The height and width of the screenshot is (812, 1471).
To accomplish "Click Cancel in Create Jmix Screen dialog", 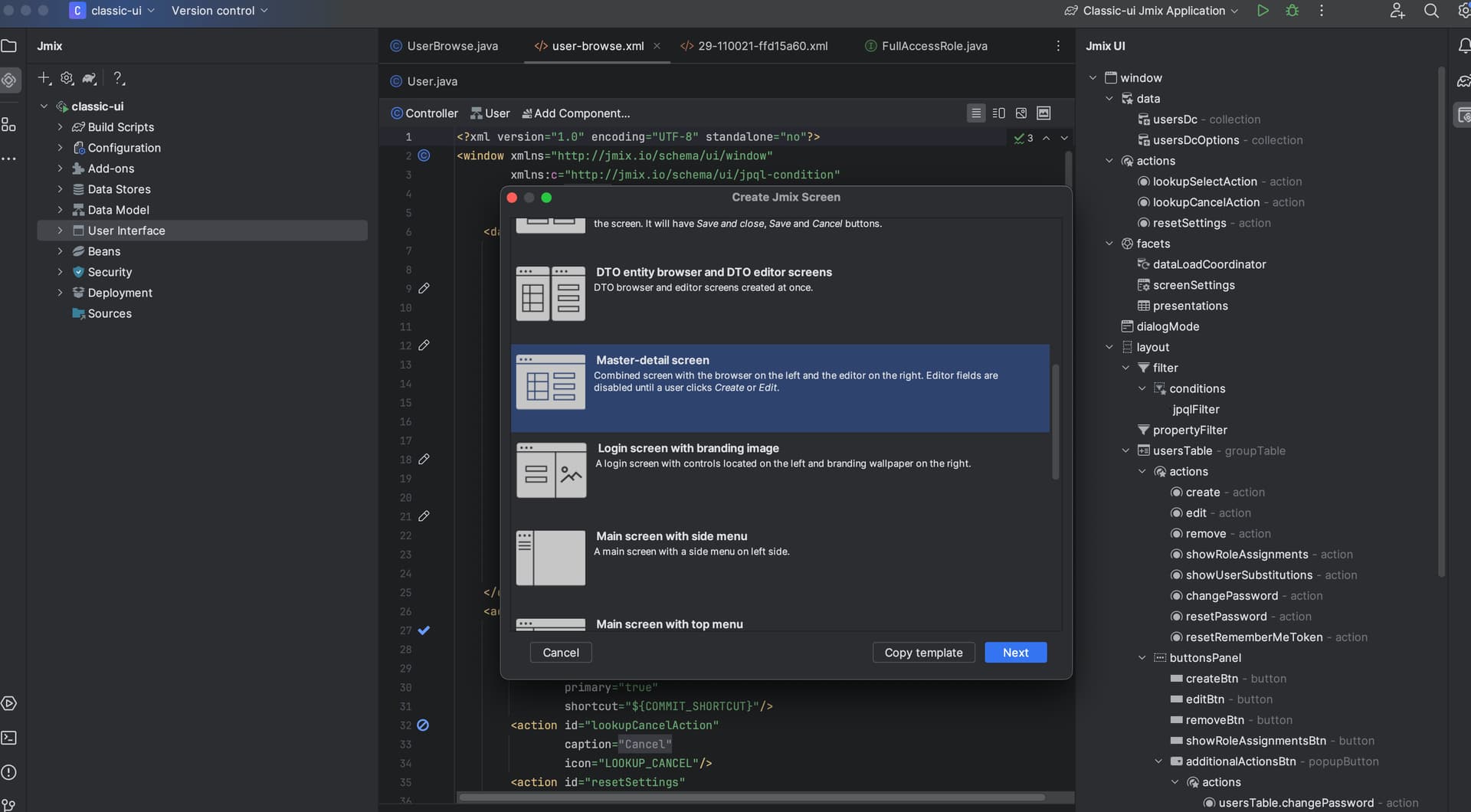I will (x=561, y=653).
